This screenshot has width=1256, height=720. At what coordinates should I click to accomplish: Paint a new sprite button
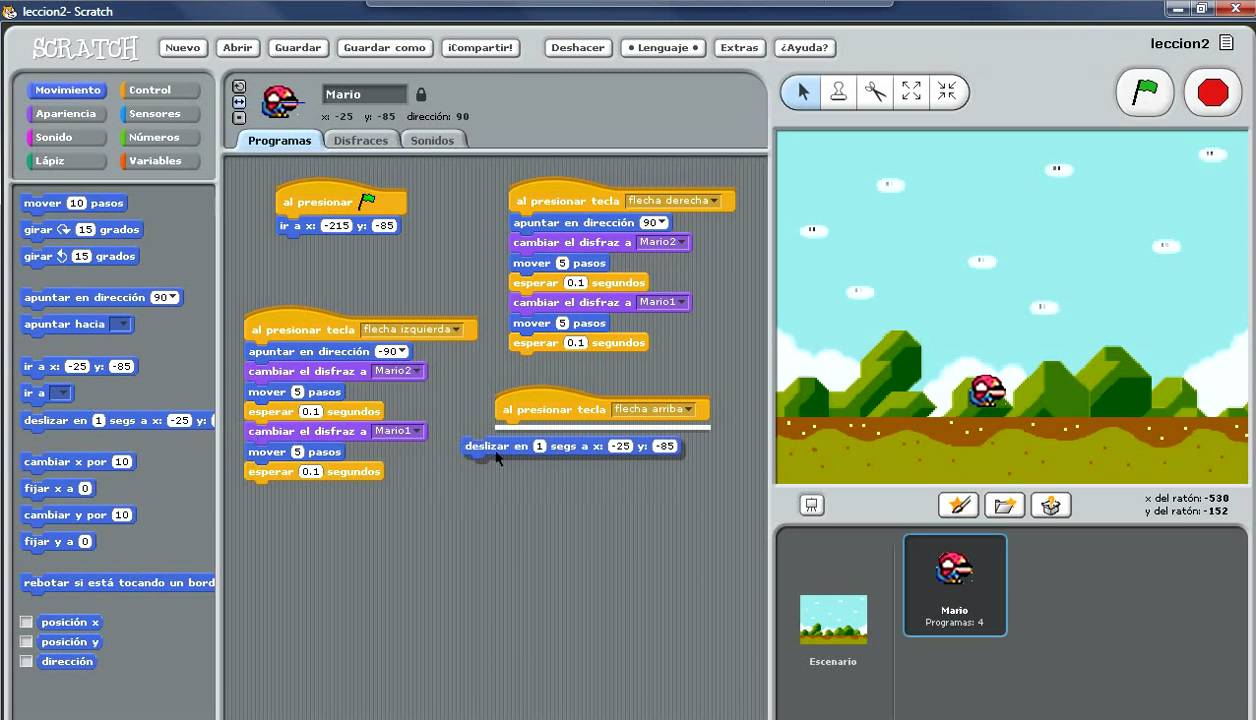click(958, 505)
